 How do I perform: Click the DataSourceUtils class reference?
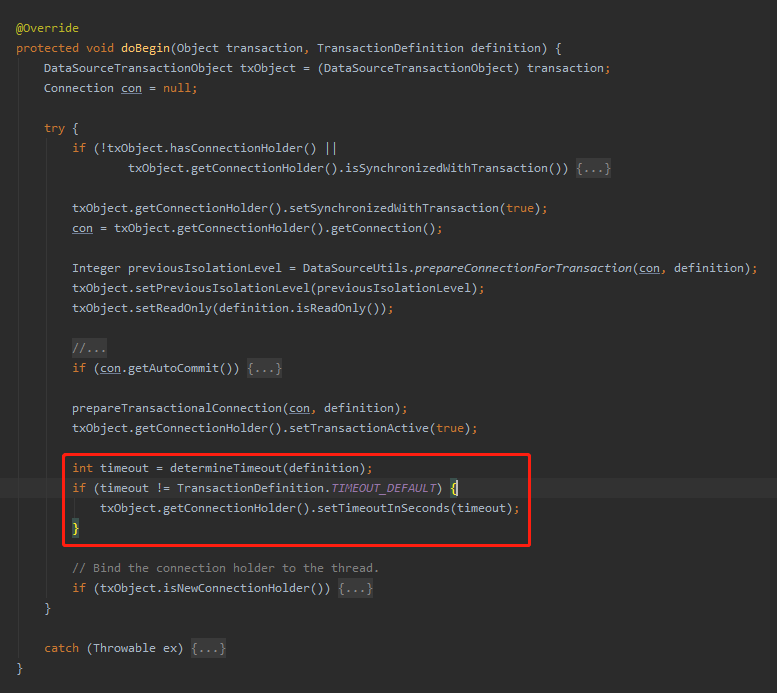(x=355, y=269)
